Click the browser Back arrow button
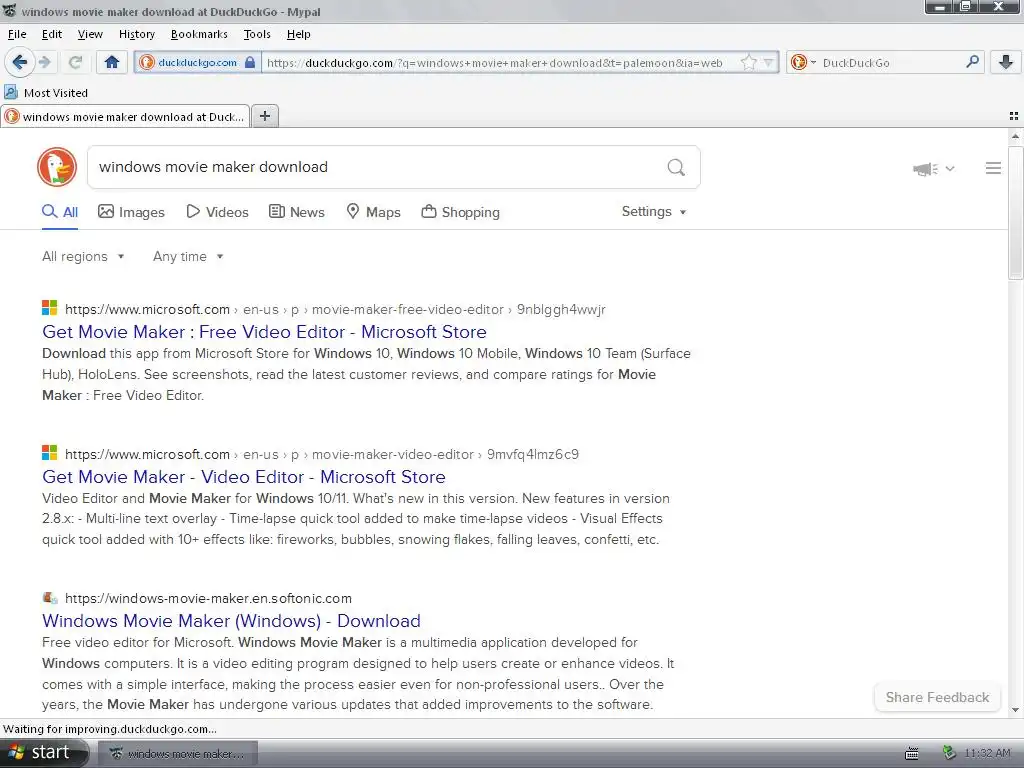The height and width of the screenshot is (768, 1024). point(19,62)
